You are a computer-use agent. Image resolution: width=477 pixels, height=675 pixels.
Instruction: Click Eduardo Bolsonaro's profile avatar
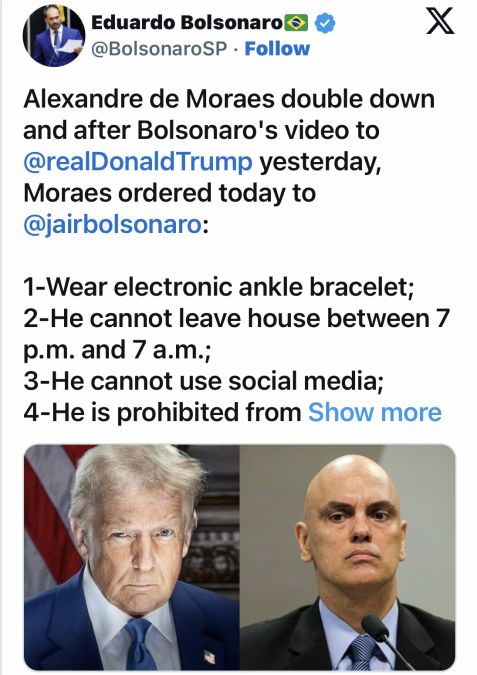pos(54,36)
